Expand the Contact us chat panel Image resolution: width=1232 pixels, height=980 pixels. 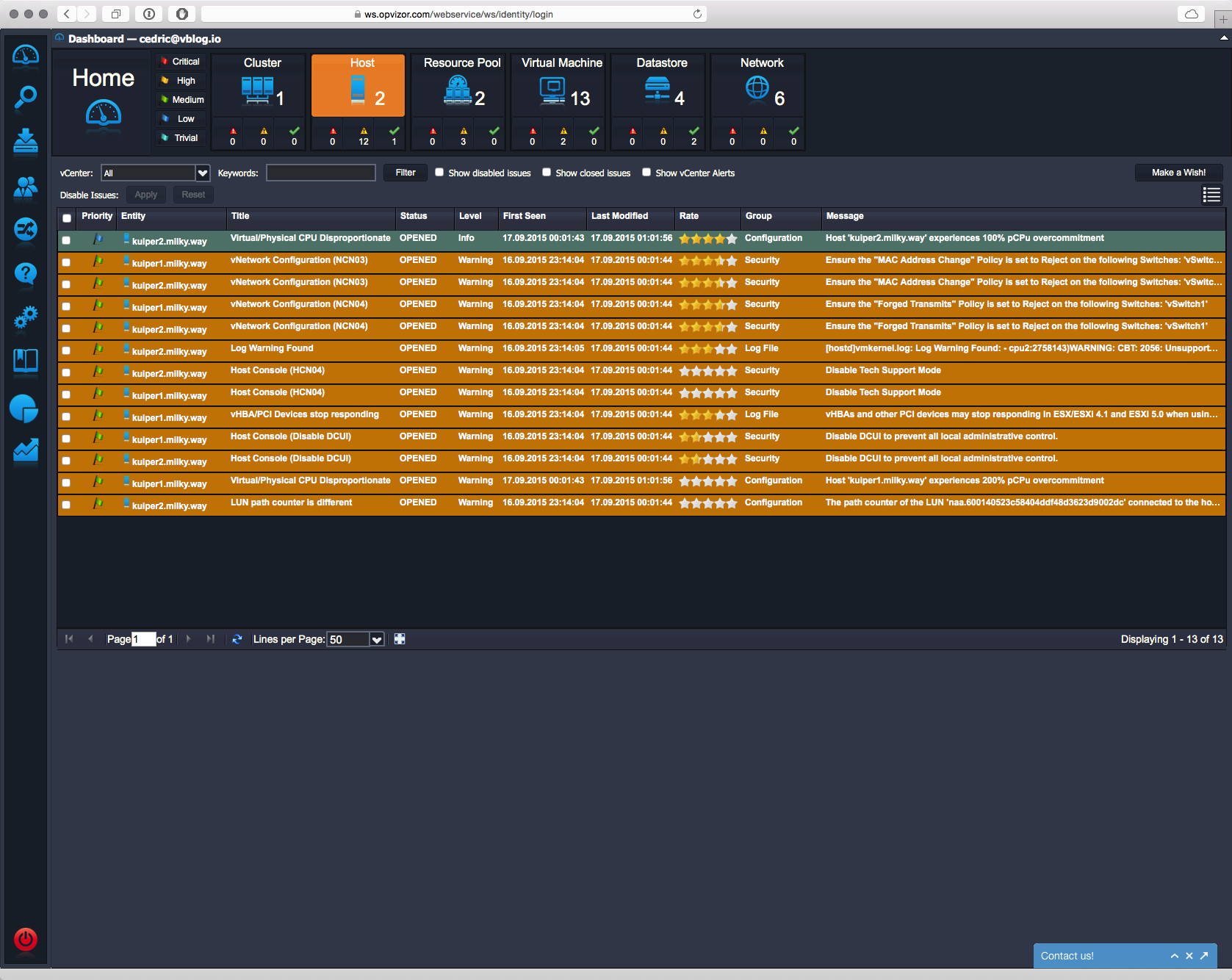[1174, 956]
